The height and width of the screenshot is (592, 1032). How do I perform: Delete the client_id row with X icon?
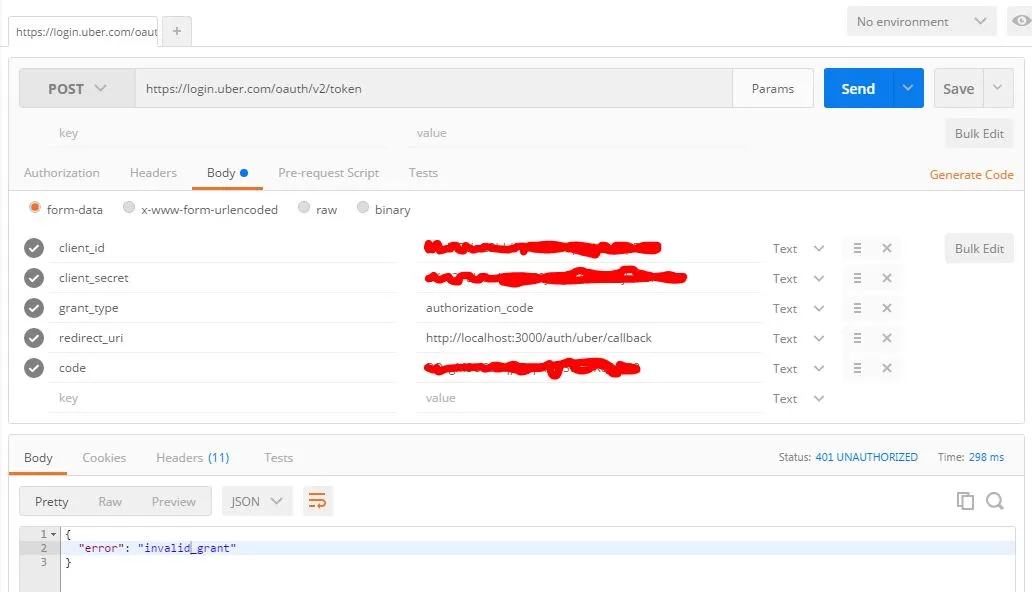click(887, 248)
